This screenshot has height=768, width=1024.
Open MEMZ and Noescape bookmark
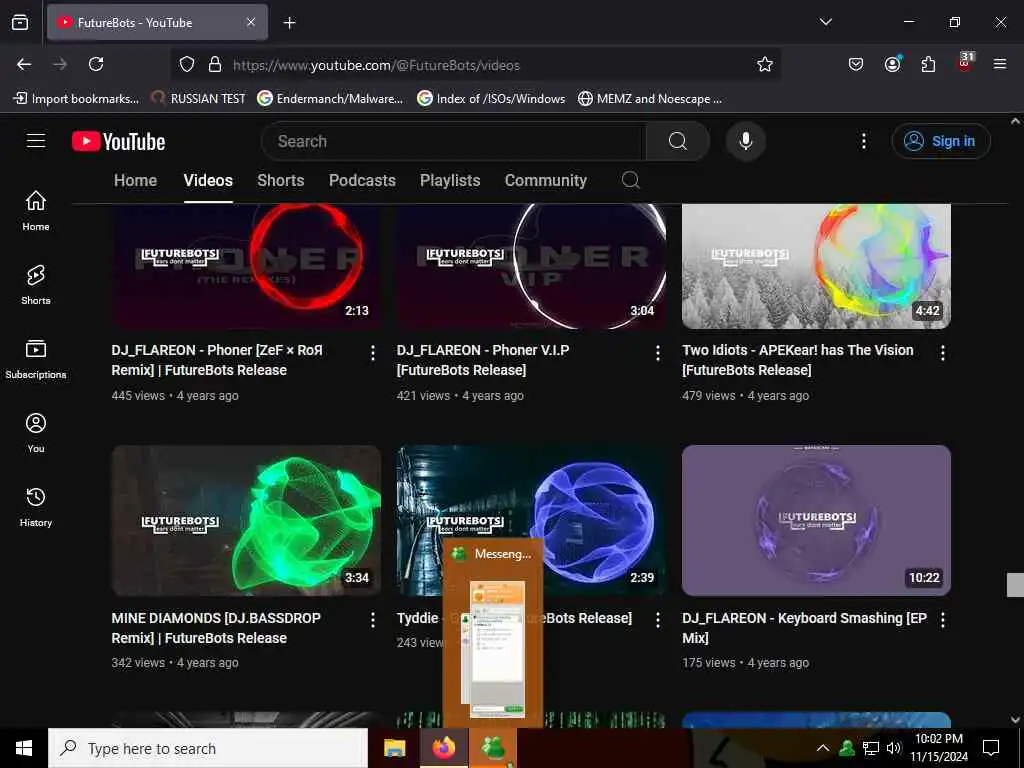click(x=650, y=99)
